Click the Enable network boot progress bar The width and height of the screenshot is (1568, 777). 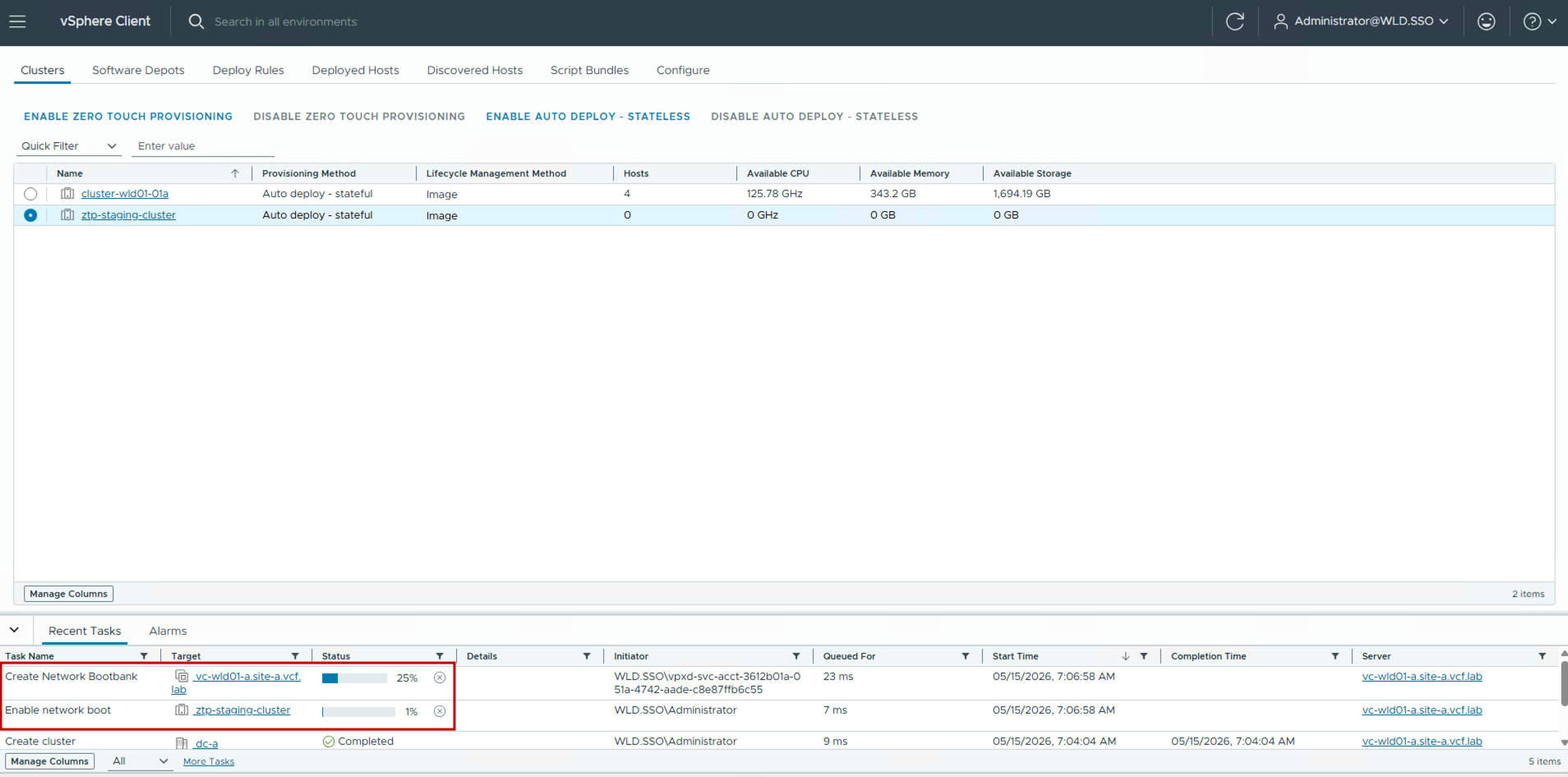coord(358,711)
